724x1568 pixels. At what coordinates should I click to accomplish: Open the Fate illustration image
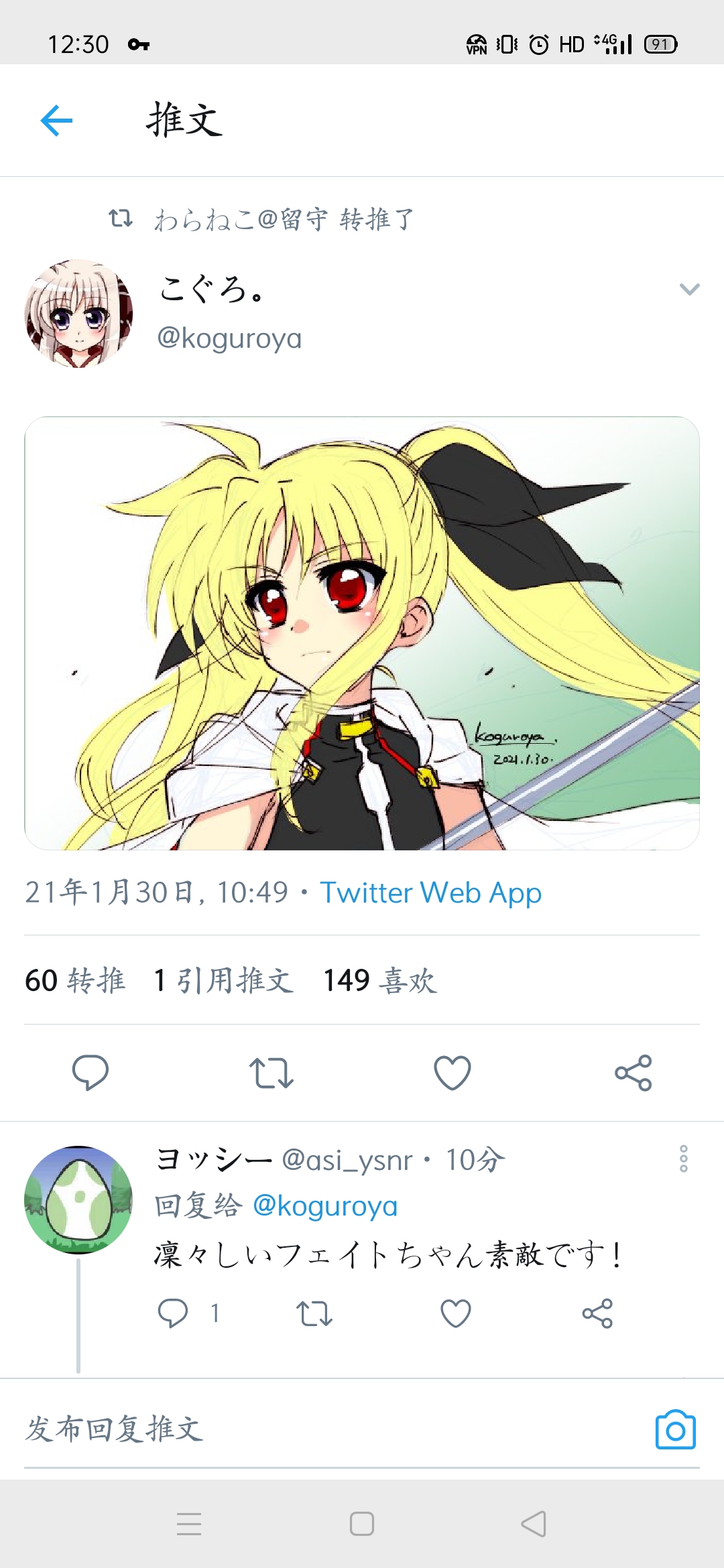click(x=362, y=633)
